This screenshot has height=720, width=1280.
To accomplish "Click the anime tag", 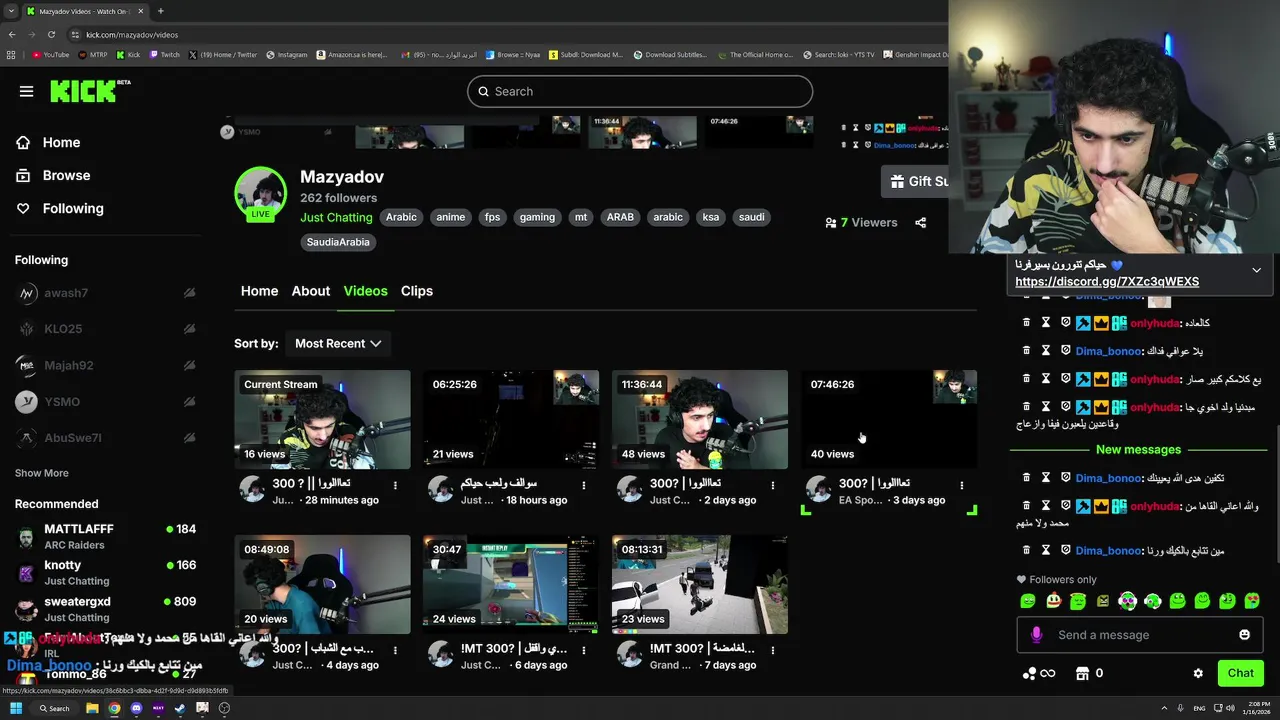I will (451, 217).
